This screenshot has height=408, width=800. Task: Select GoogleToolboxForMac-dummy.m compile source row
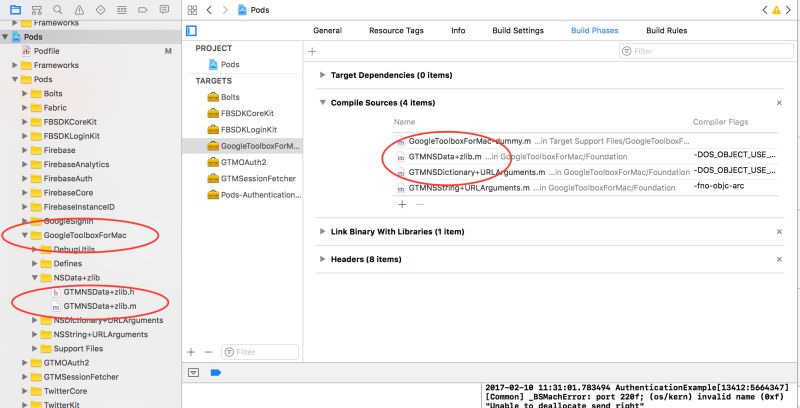585,141
